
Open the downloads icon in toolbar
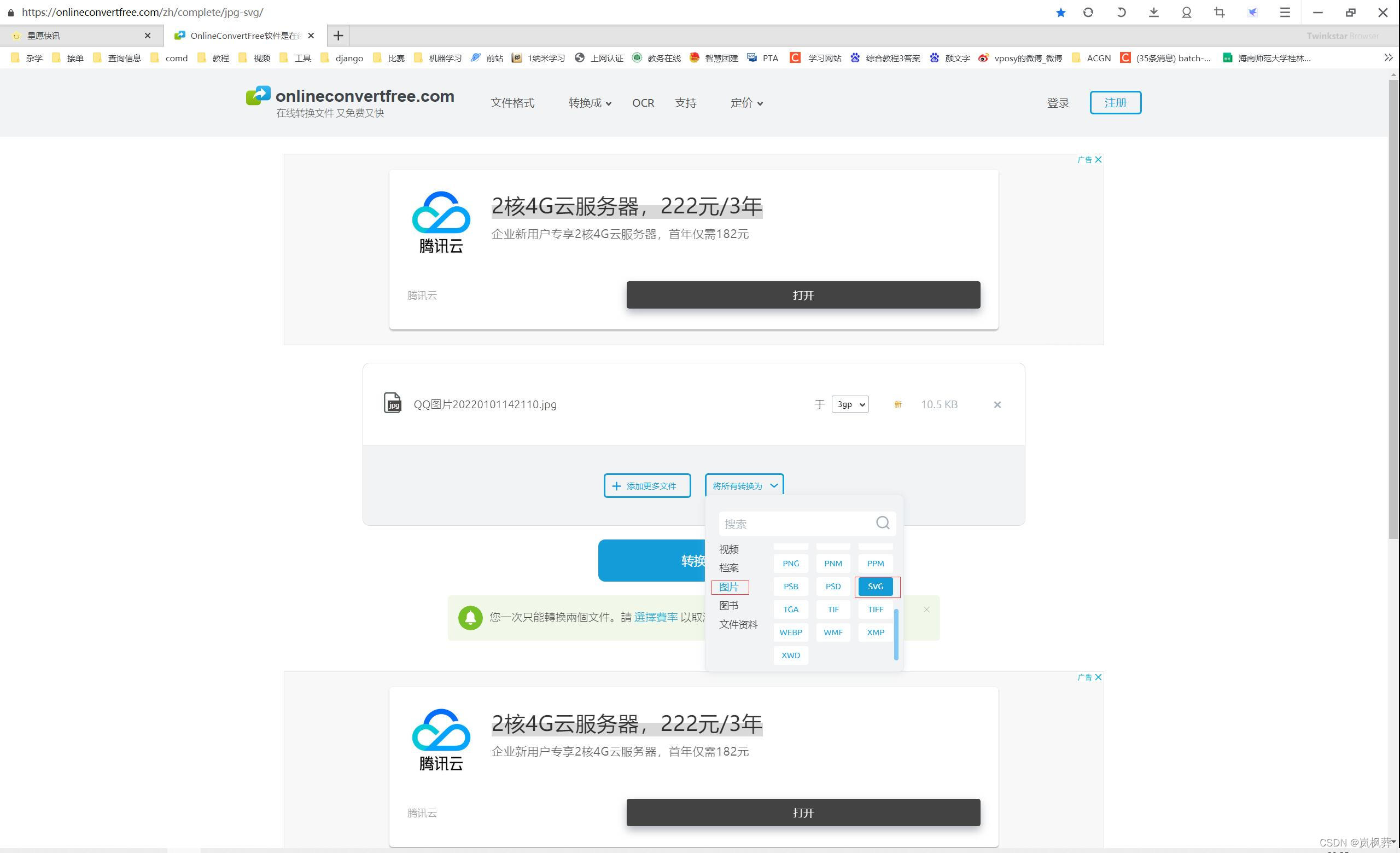pos(1153,13)
